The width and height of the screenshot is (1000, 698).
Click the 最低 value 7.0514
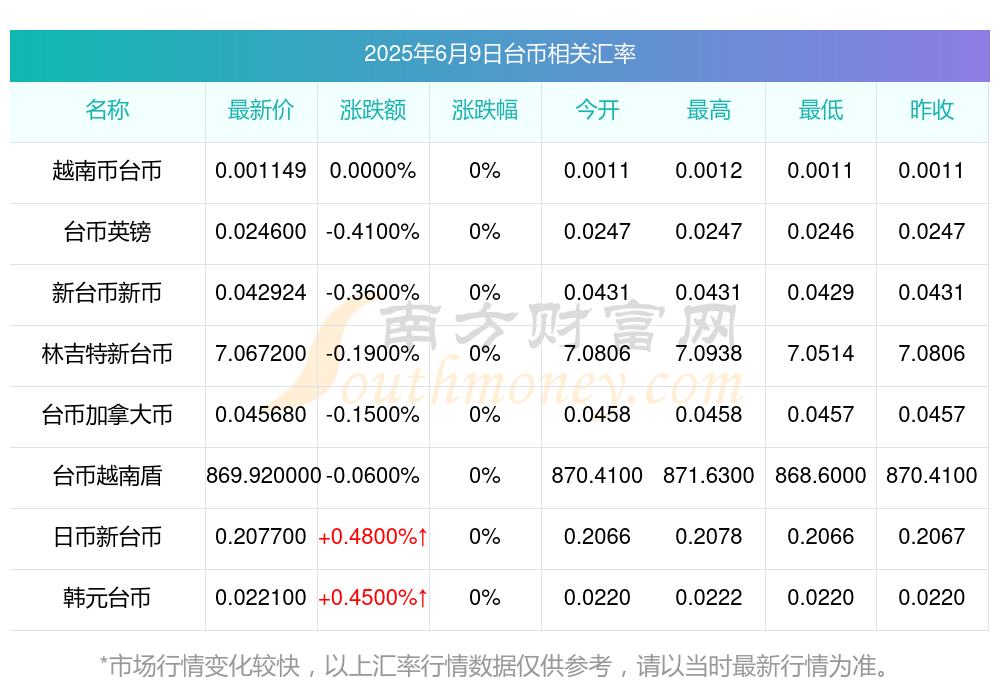(x=821, y=353)
